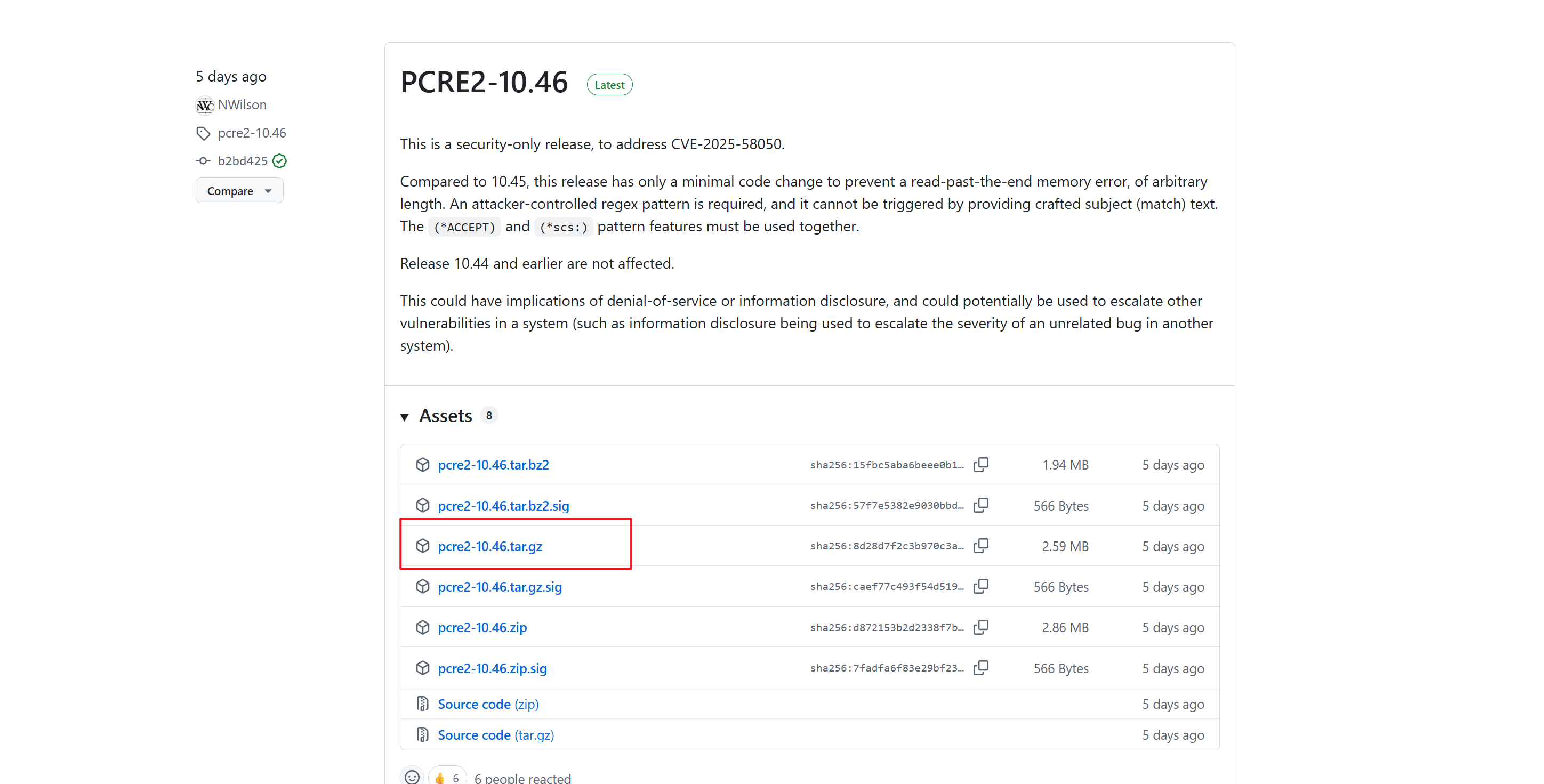This screenshot has height=784, width=1544.
Task: Open the pcre2-10.46 tag link
Action: click(252, 133)
